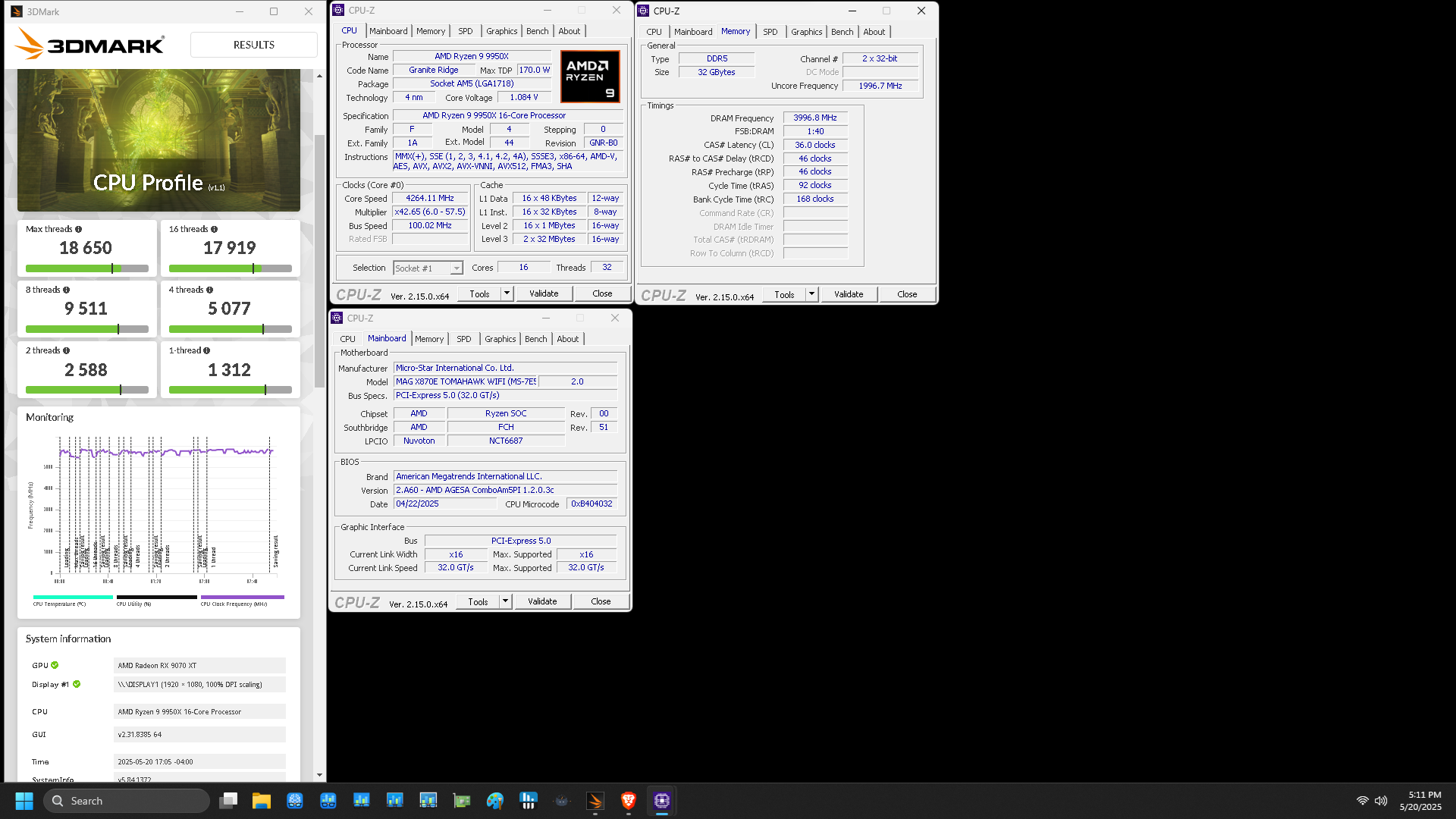Click the CPU Microcode value 0xB404032
The width and height of the screenshot is (1456, 819).
[x=591, y=504]
